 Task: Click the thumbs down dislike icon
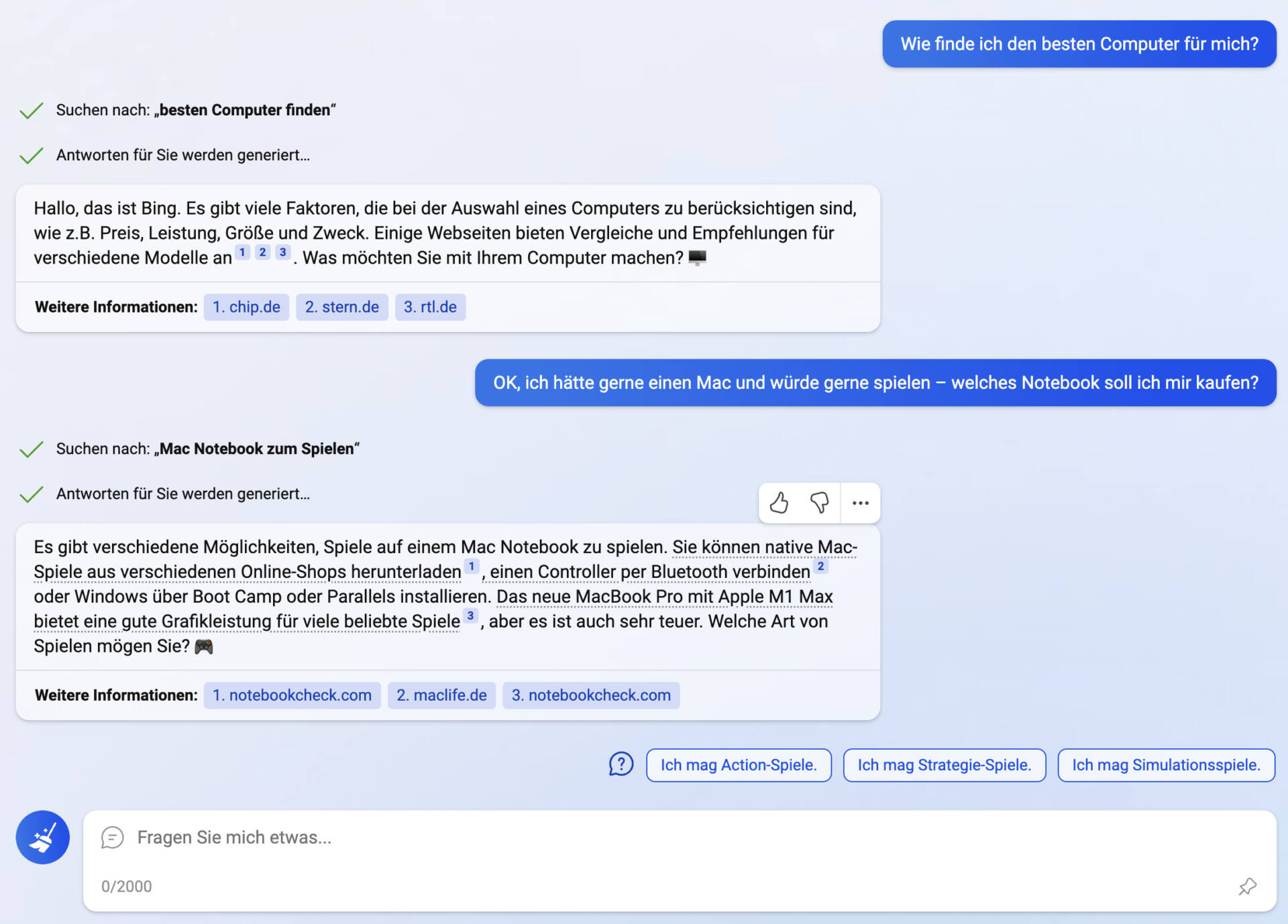point(819,503)
